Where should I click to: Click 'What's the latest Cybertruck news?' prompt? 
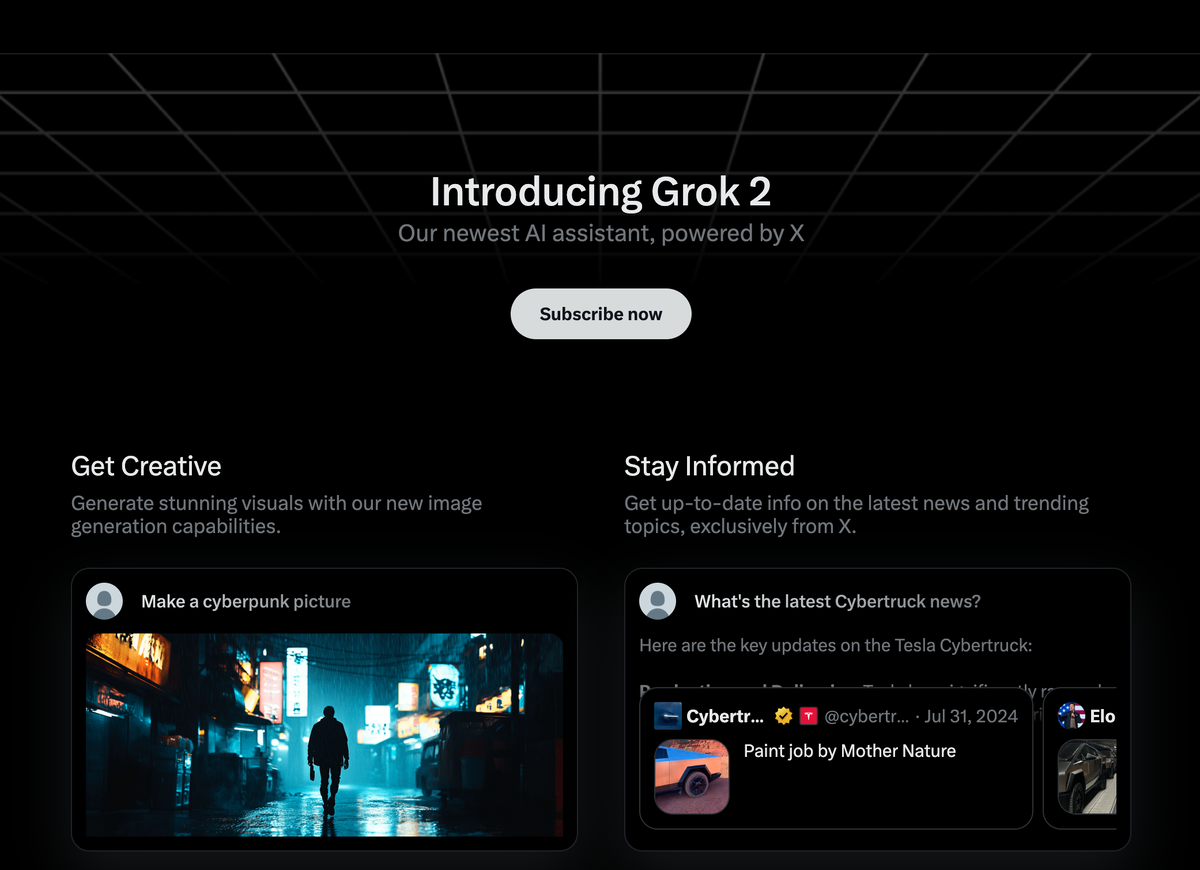(838, 602)
